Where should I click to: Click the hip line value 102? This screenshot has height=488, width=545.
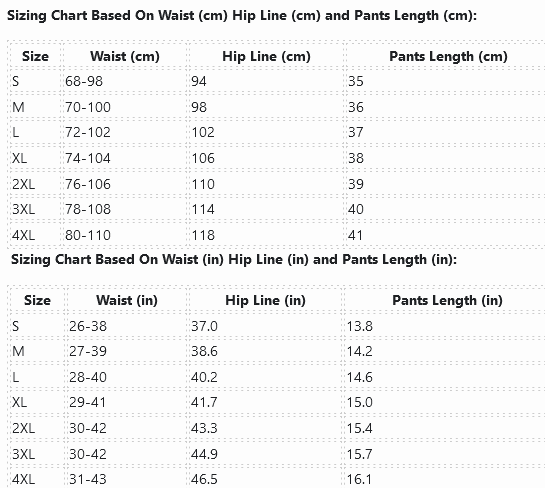pos(203,132)
